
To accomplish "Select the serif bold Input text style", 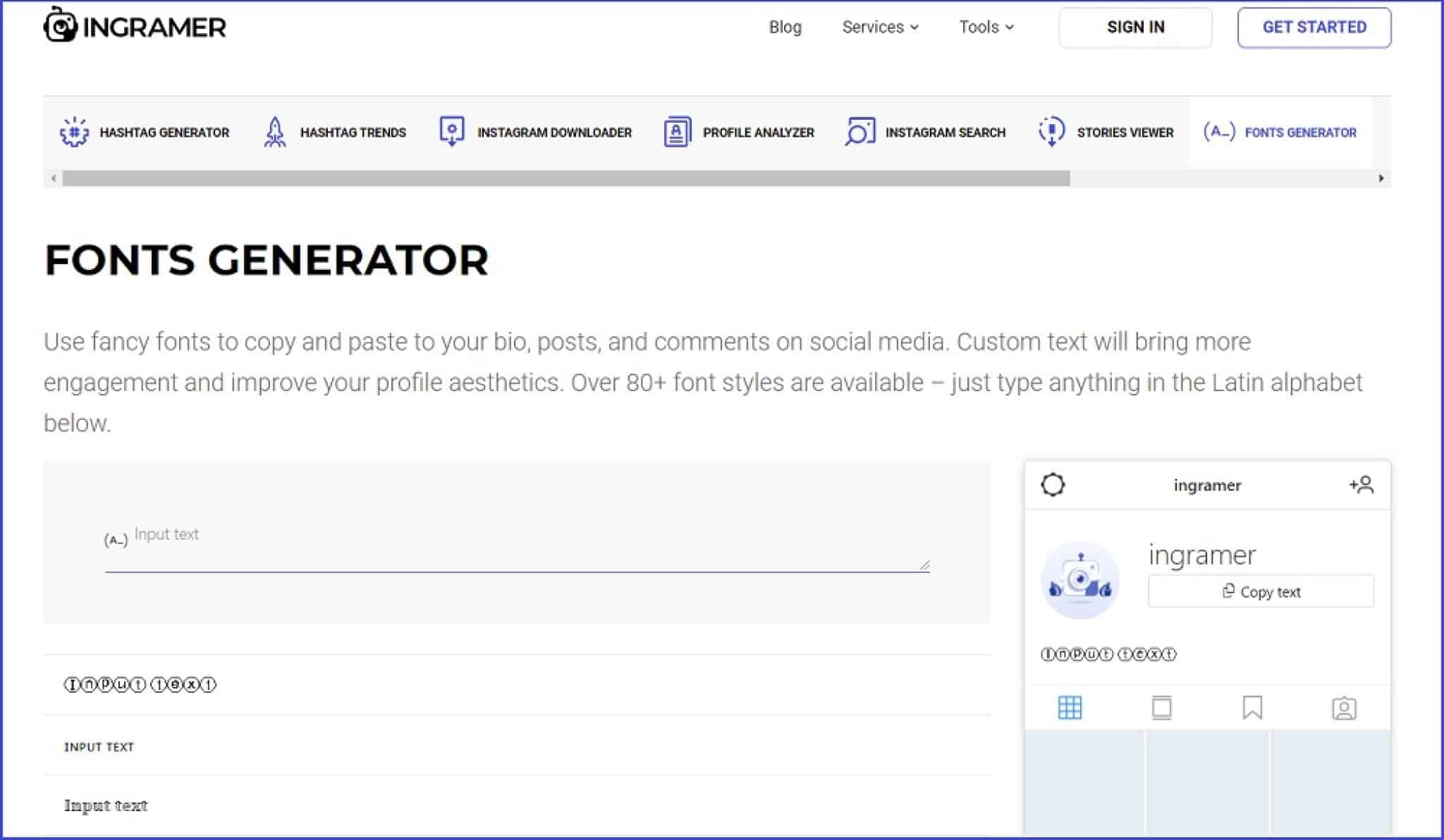I will [517, 805].
